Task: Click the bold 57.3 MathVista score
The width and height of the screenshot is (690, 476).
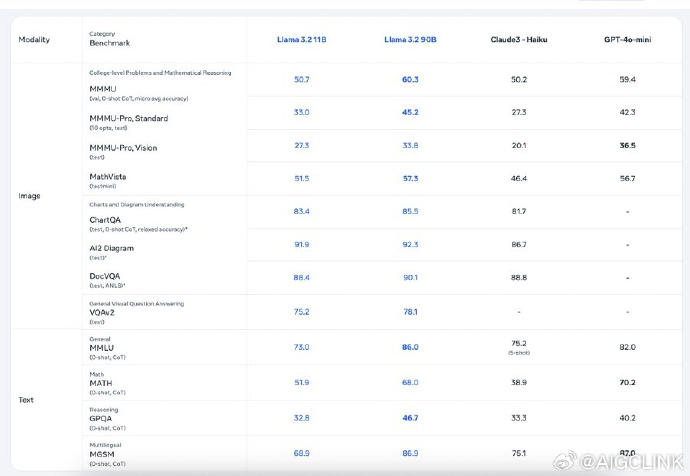Action: tap(410, 178)
